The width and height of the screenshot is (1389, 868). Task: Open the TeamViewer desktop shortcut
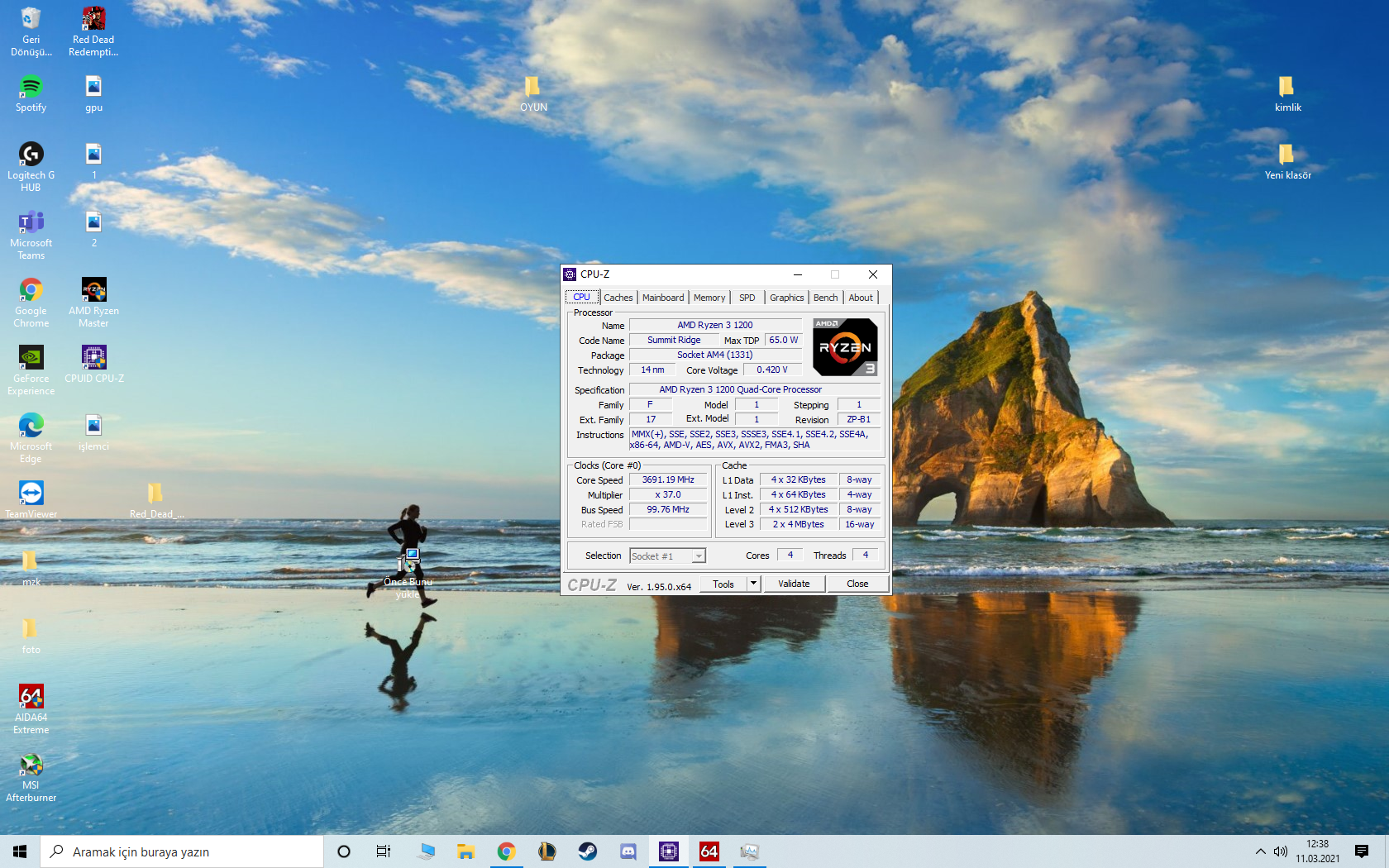(31, 494)
